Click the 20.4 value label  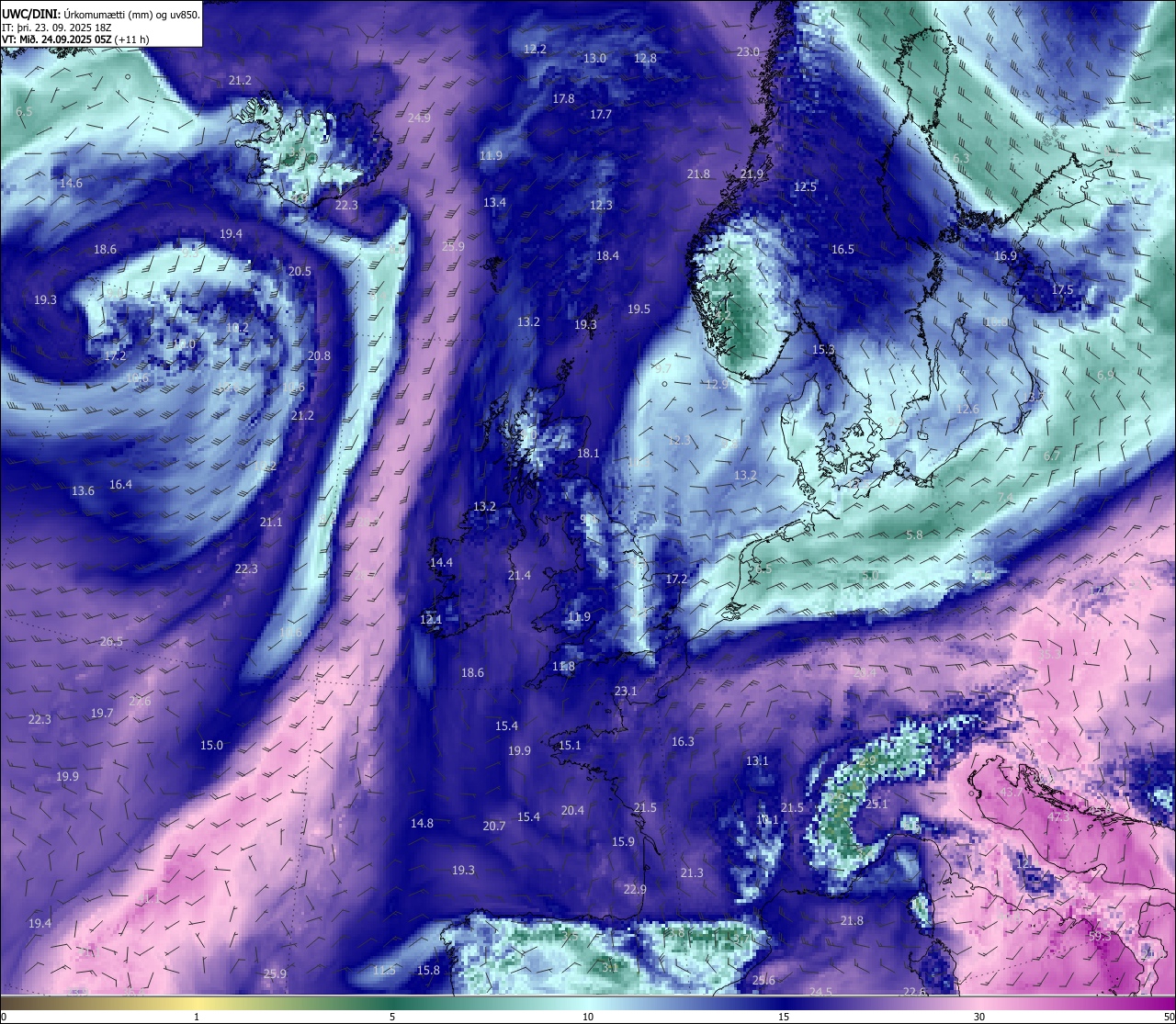coord(572,810)
